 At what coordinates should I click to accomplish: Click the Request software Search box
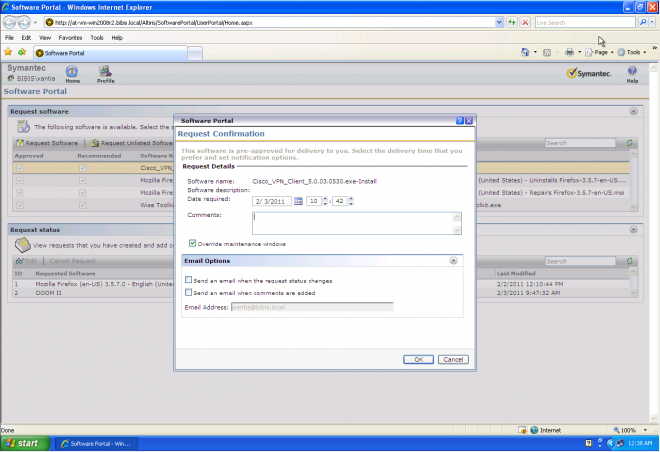click(580, 143)
